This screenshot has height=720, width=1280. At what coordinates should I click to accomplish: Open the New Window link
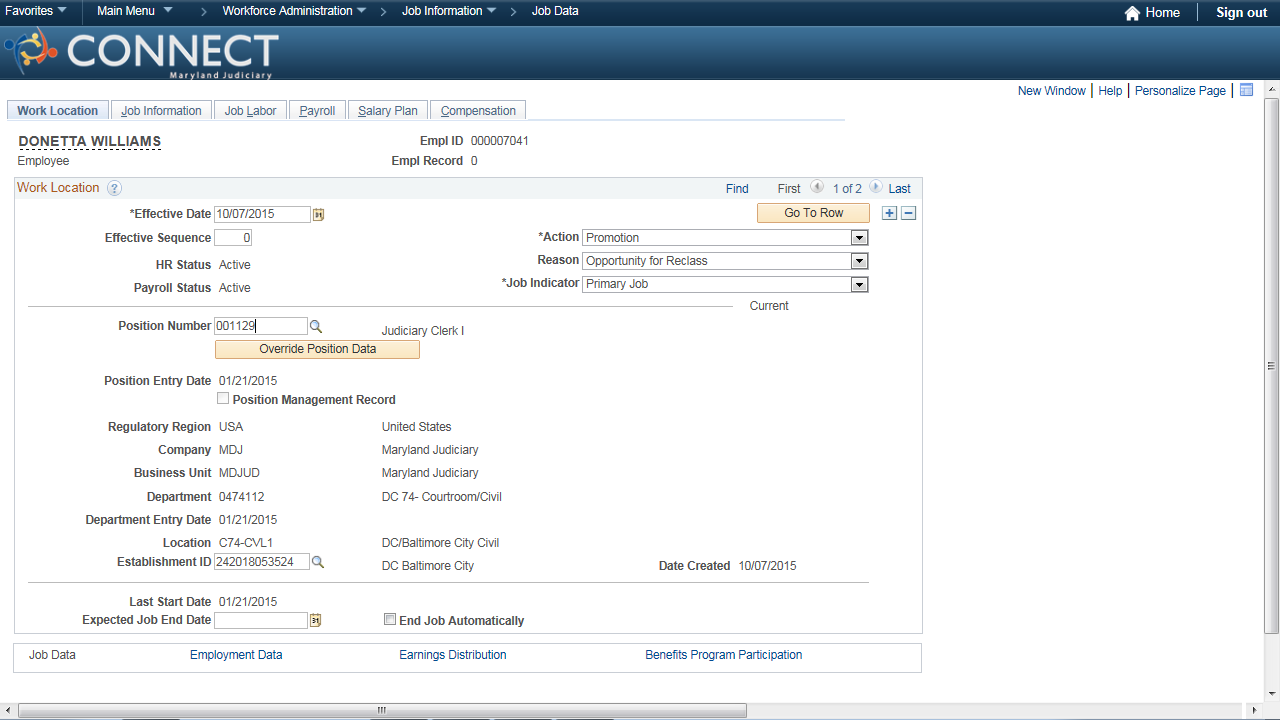click(x=1051, y=91)
